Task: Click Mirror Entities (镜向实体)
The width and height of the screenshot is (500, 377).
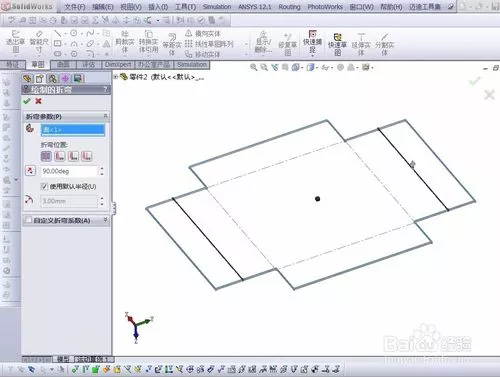Action: 203,33
